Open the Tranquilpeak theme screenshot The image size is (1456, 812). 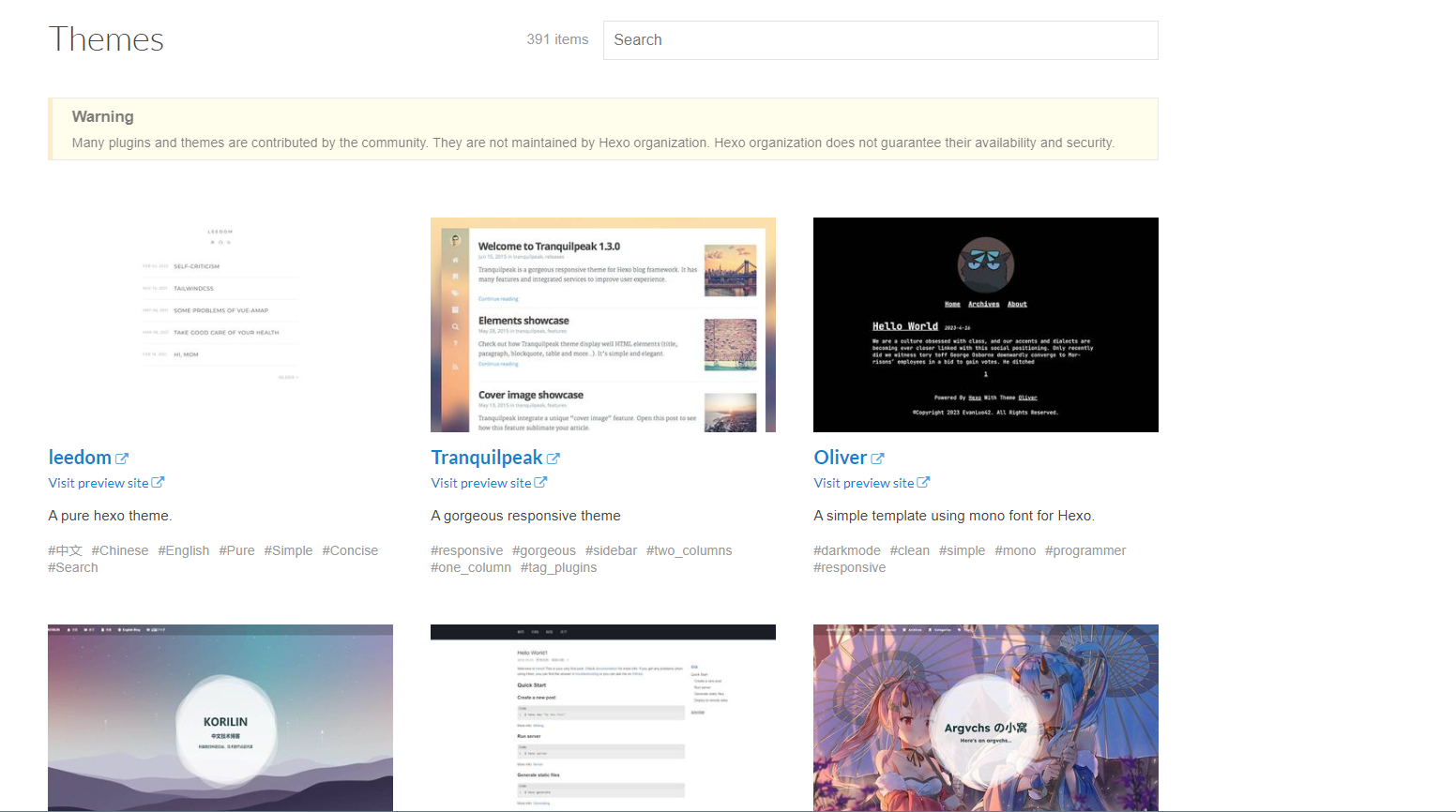click(603, 324)
